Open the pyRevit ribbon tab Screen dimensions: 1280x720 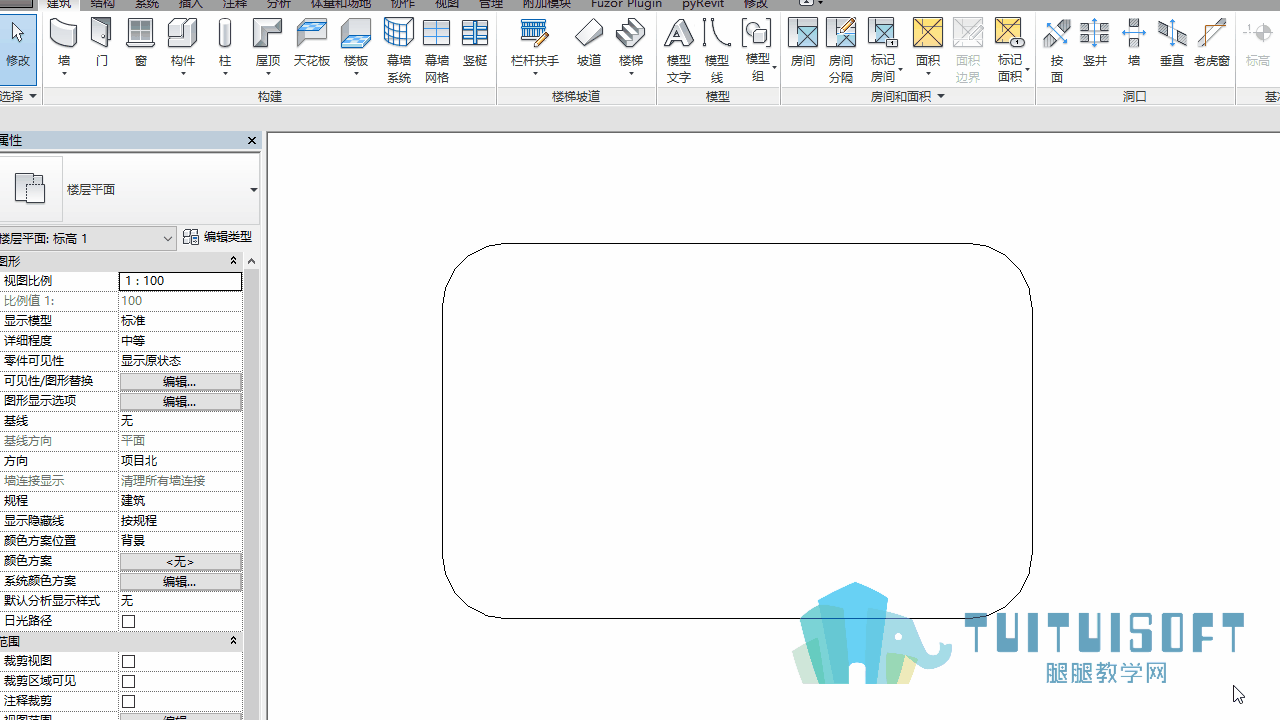(703, 4)
